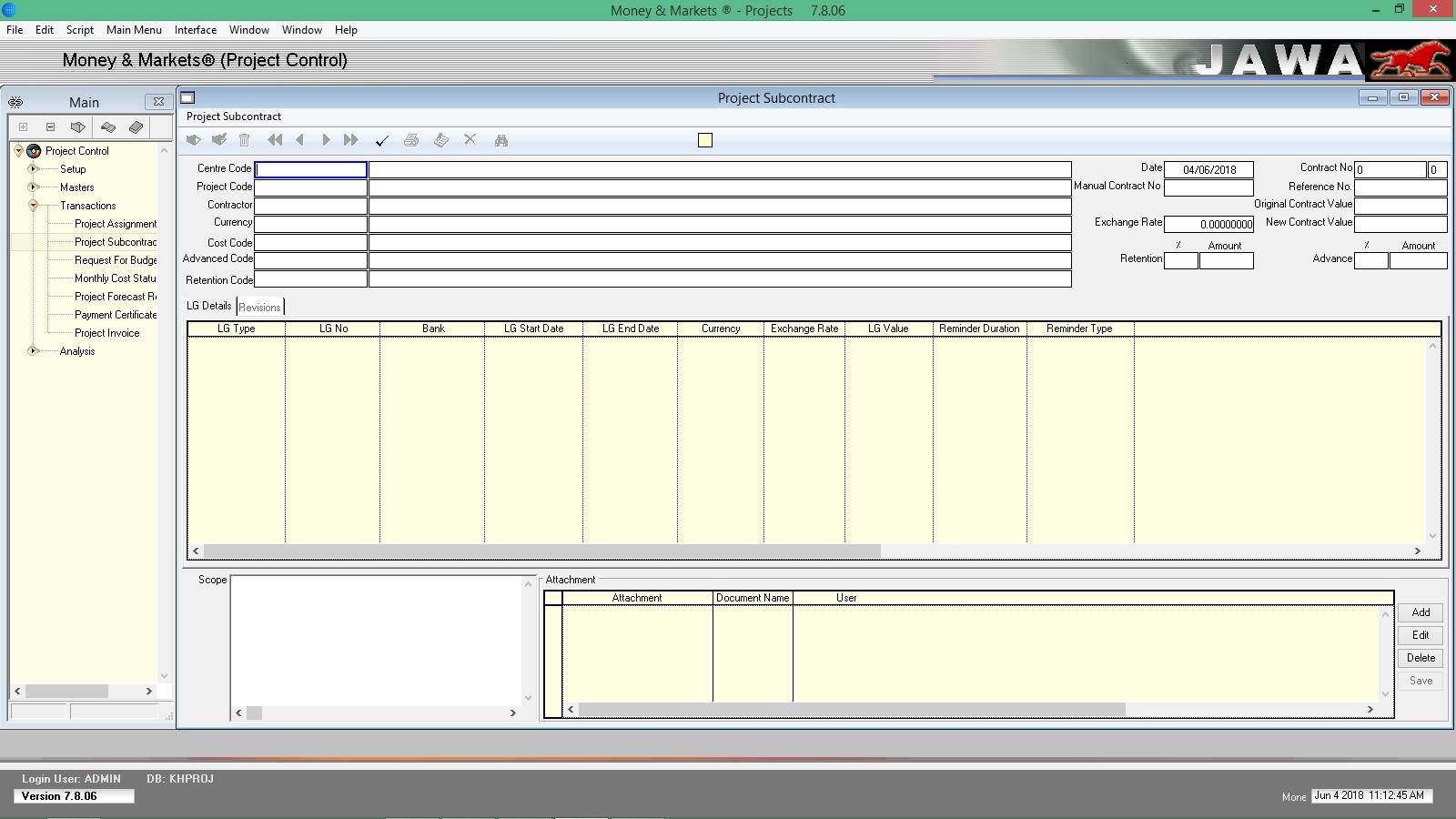
Task: Click the Retention Code input field
Action: (x=310, y=279)
